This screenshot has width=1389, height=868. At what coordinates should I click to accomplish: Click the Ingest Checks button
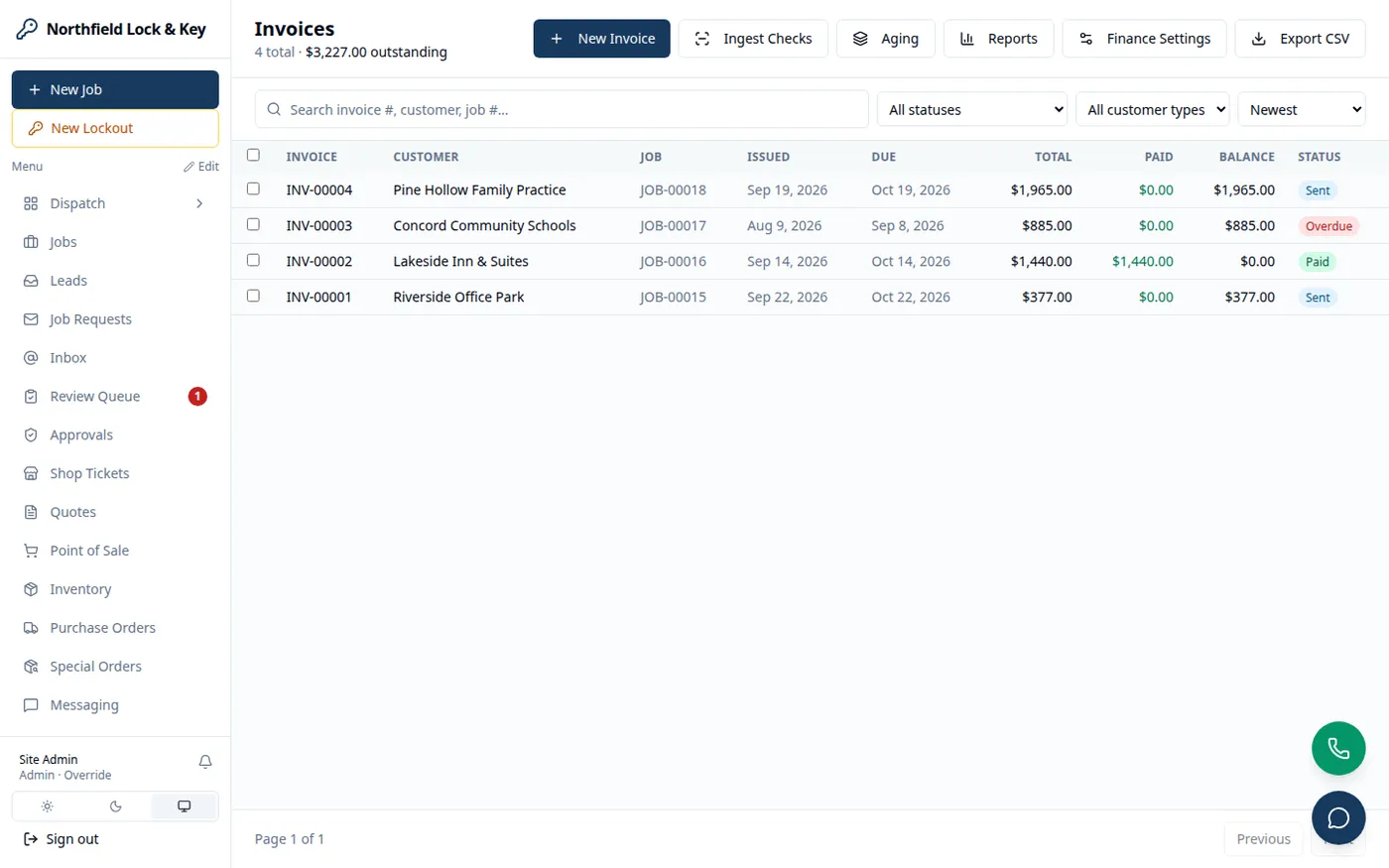coord(753,39)
